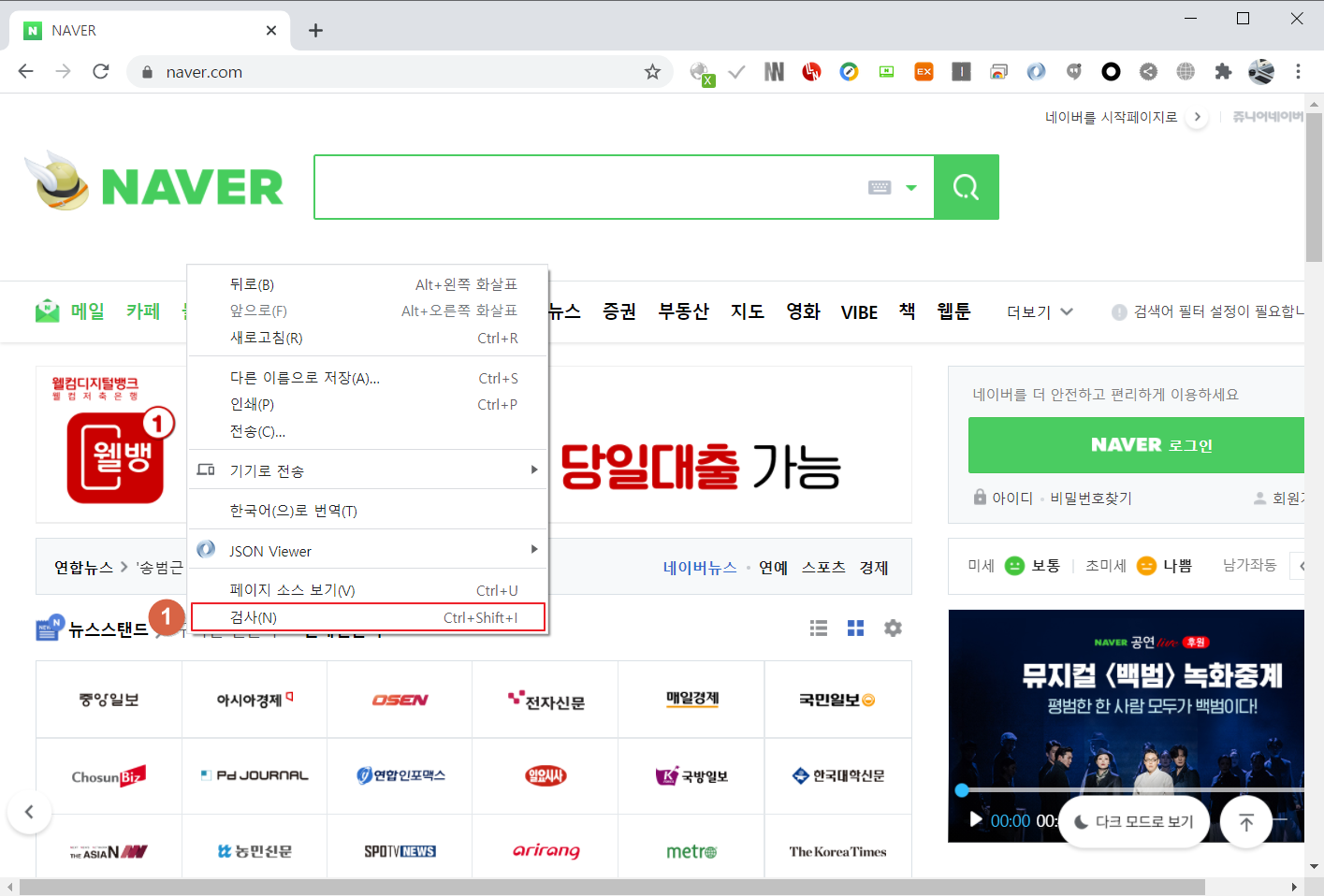This screenshot has height=896, width=1324.
Task: Open the 카페 link
Action: [x=143, y=311]
